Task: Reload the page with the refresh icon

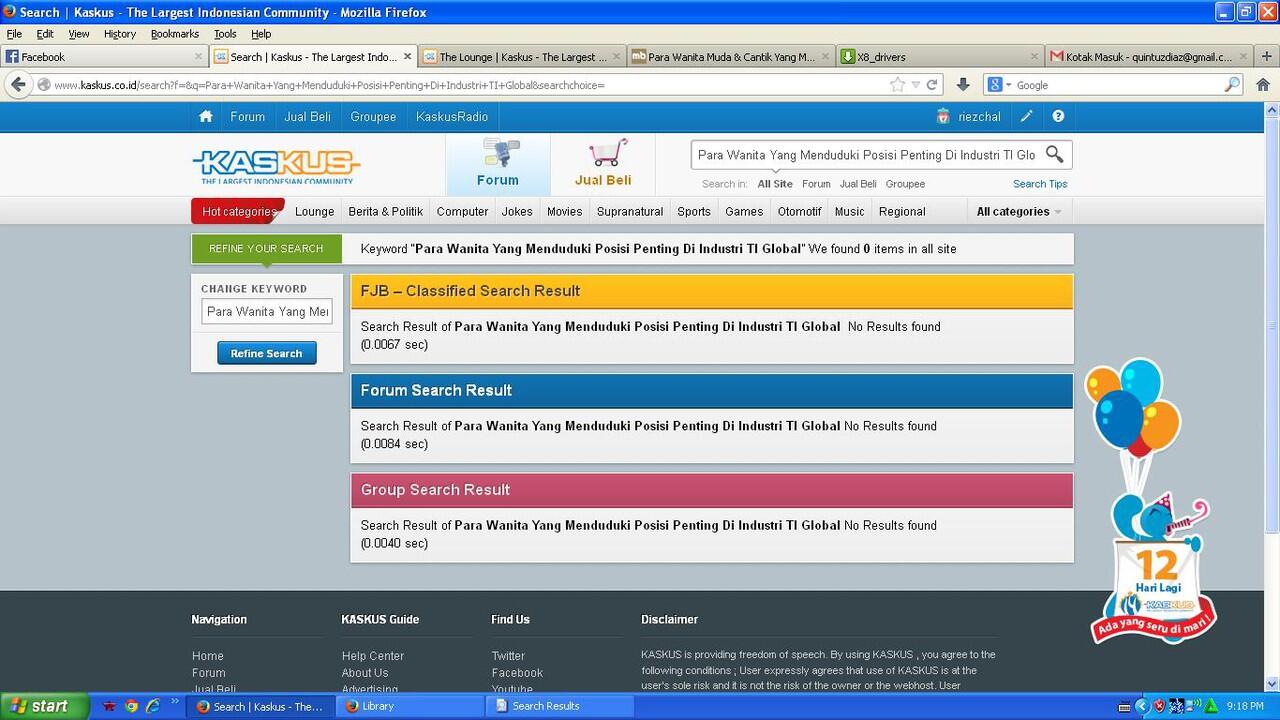Action: 932,85
